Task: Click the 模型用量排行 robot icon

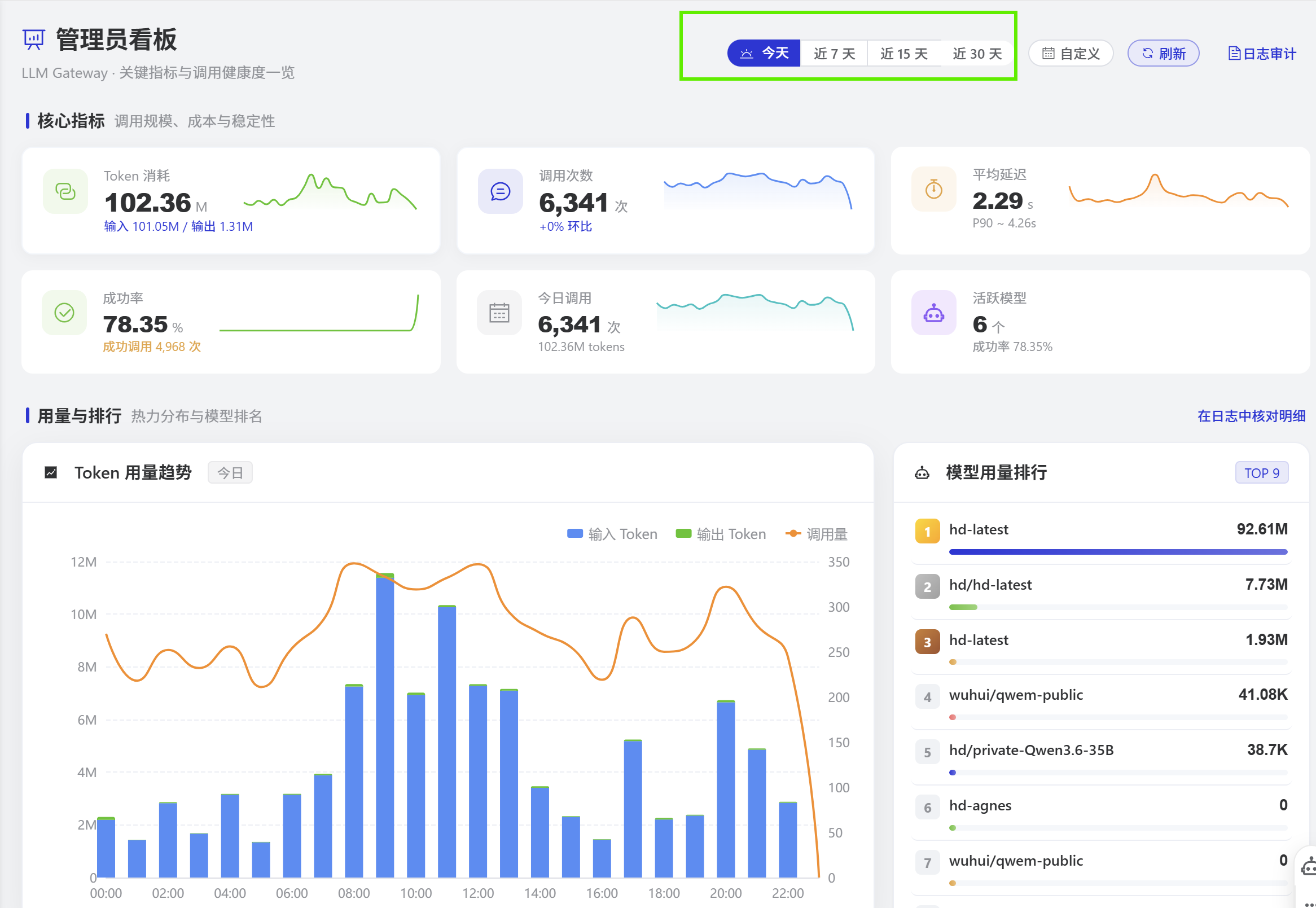Action: pyautogui.click(x=922, y=472)
